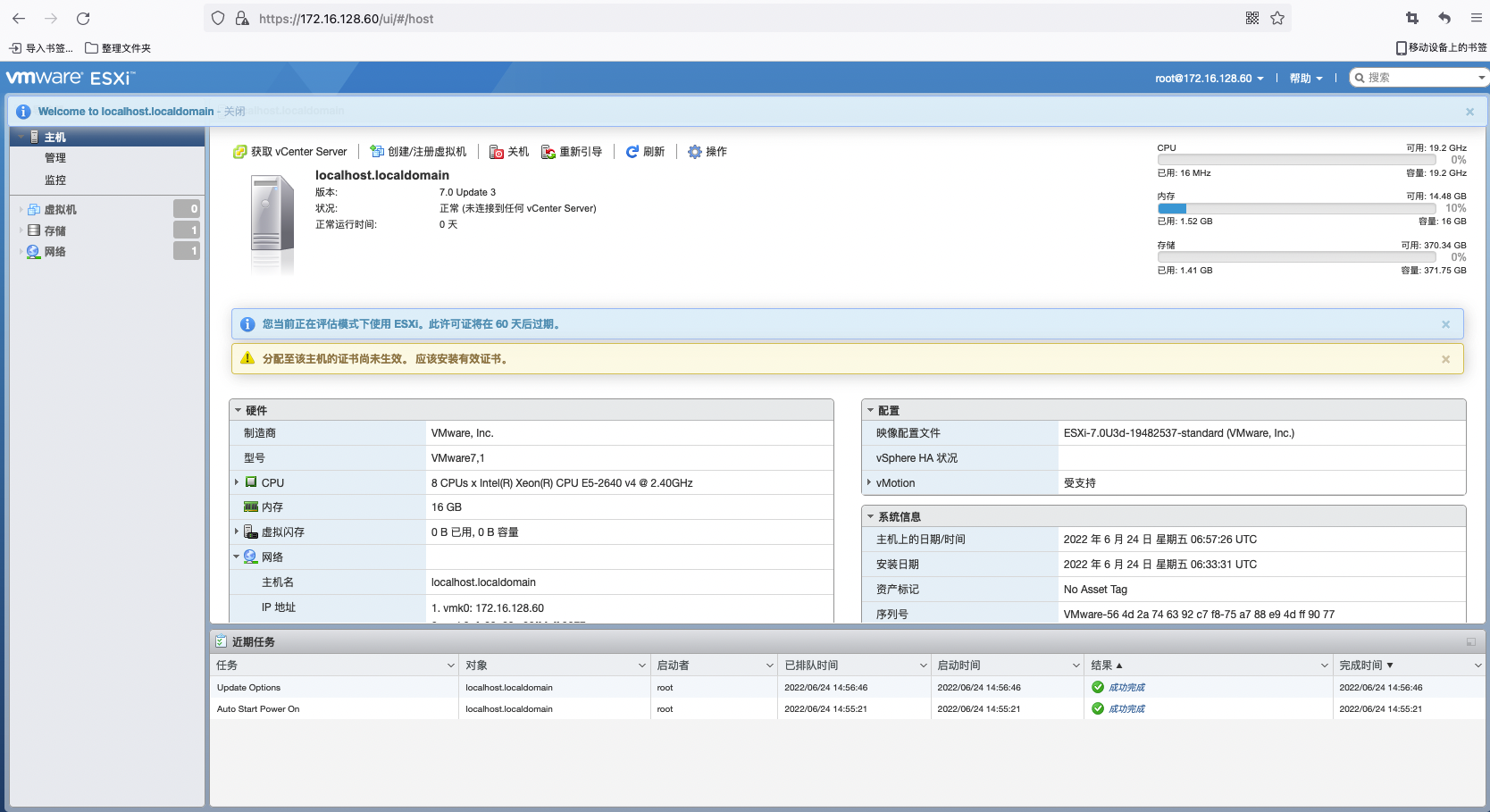This screenshot has height=812, width=1490.
Task: Go back in browser history
Action: [19, 18]
